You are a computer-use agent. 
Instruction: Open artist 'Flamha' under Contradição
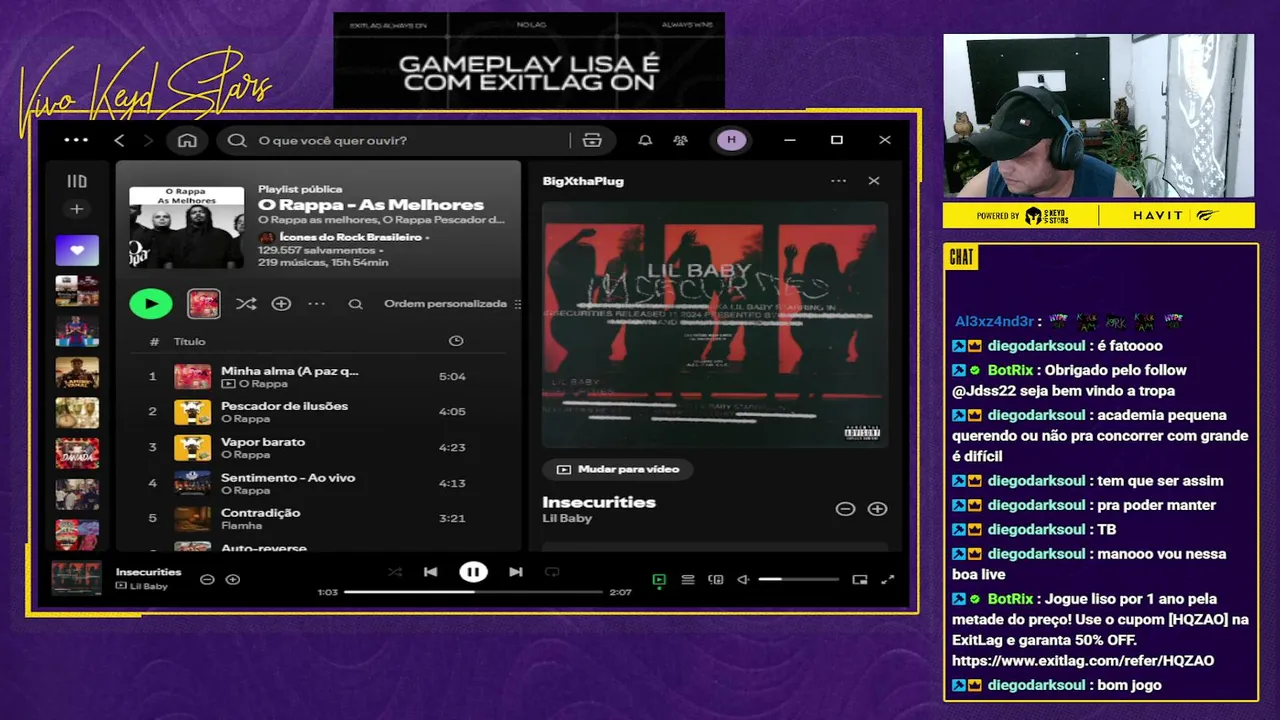241,526
